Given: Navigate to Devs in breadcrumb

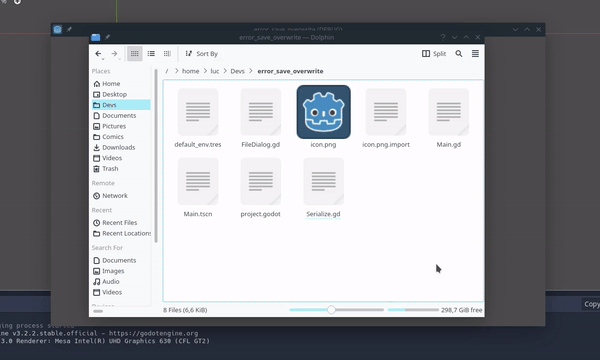Looking at the screenshot, I should coord(237,71).
